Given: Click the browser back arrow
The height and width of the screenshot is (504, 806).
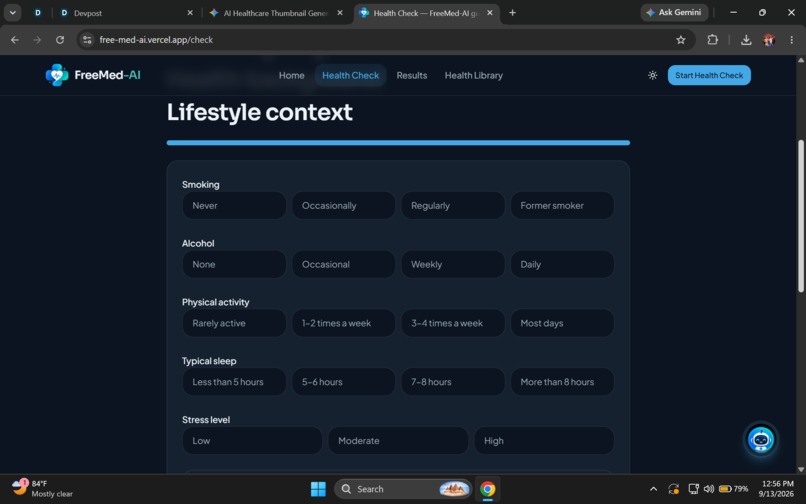Looking at the screenshot, I should pos(14,40).
